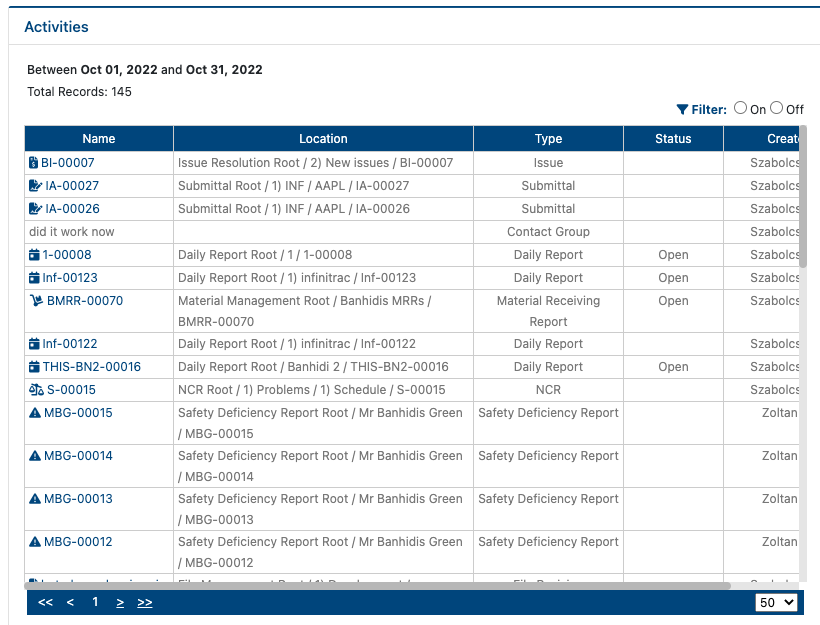Click the issue icon beside BI-00007
The width and height of the screenshot is (820, 625).
33,163
